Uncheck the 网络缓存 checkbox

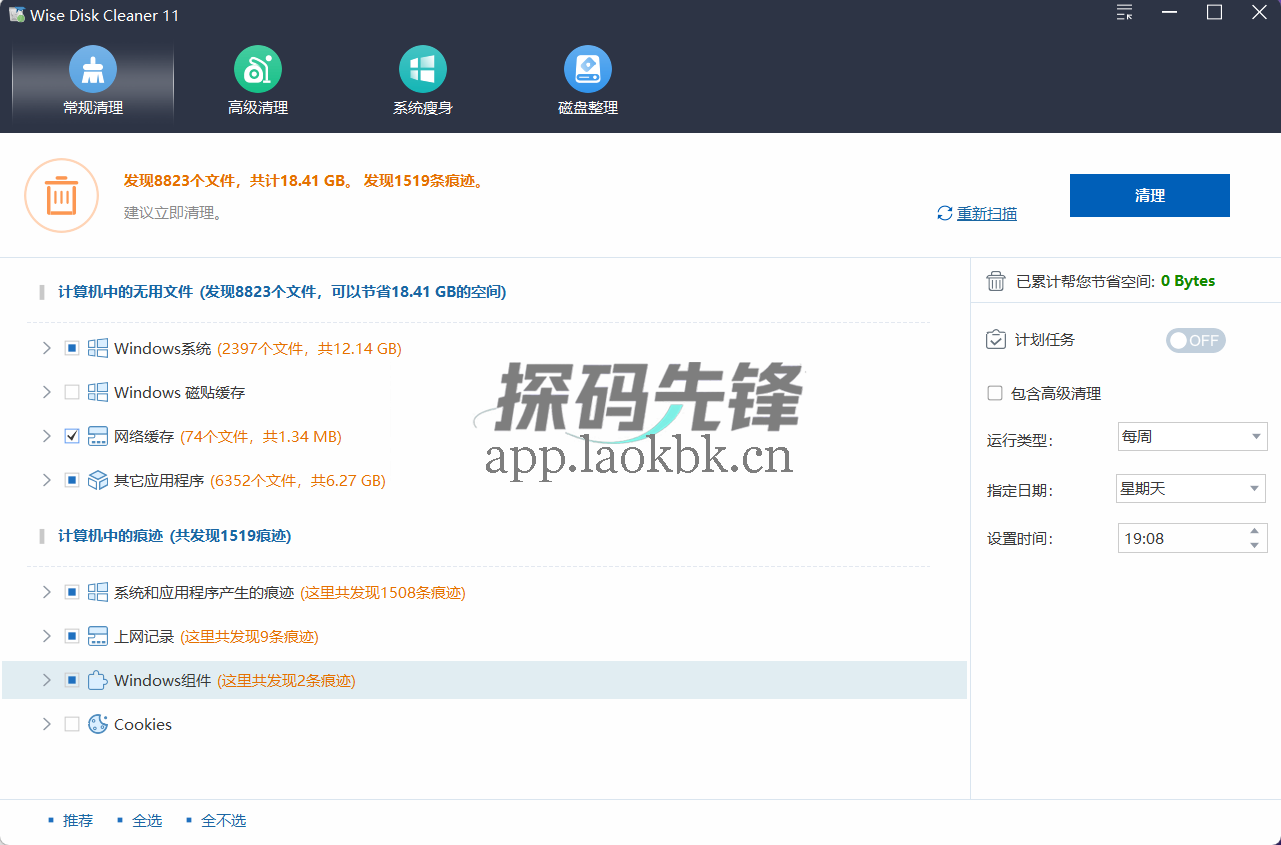tap(71, 436)
